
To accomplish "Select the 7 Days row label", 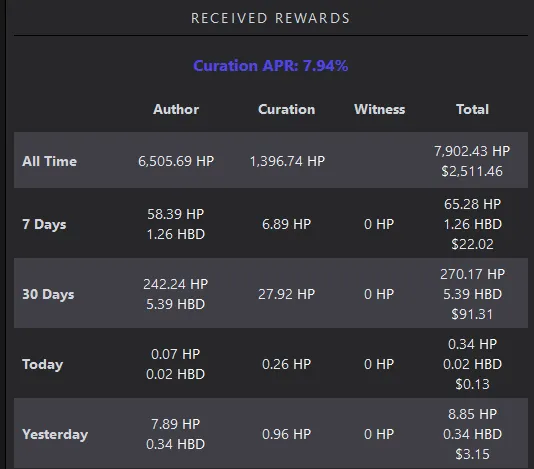I will [44, 224].
